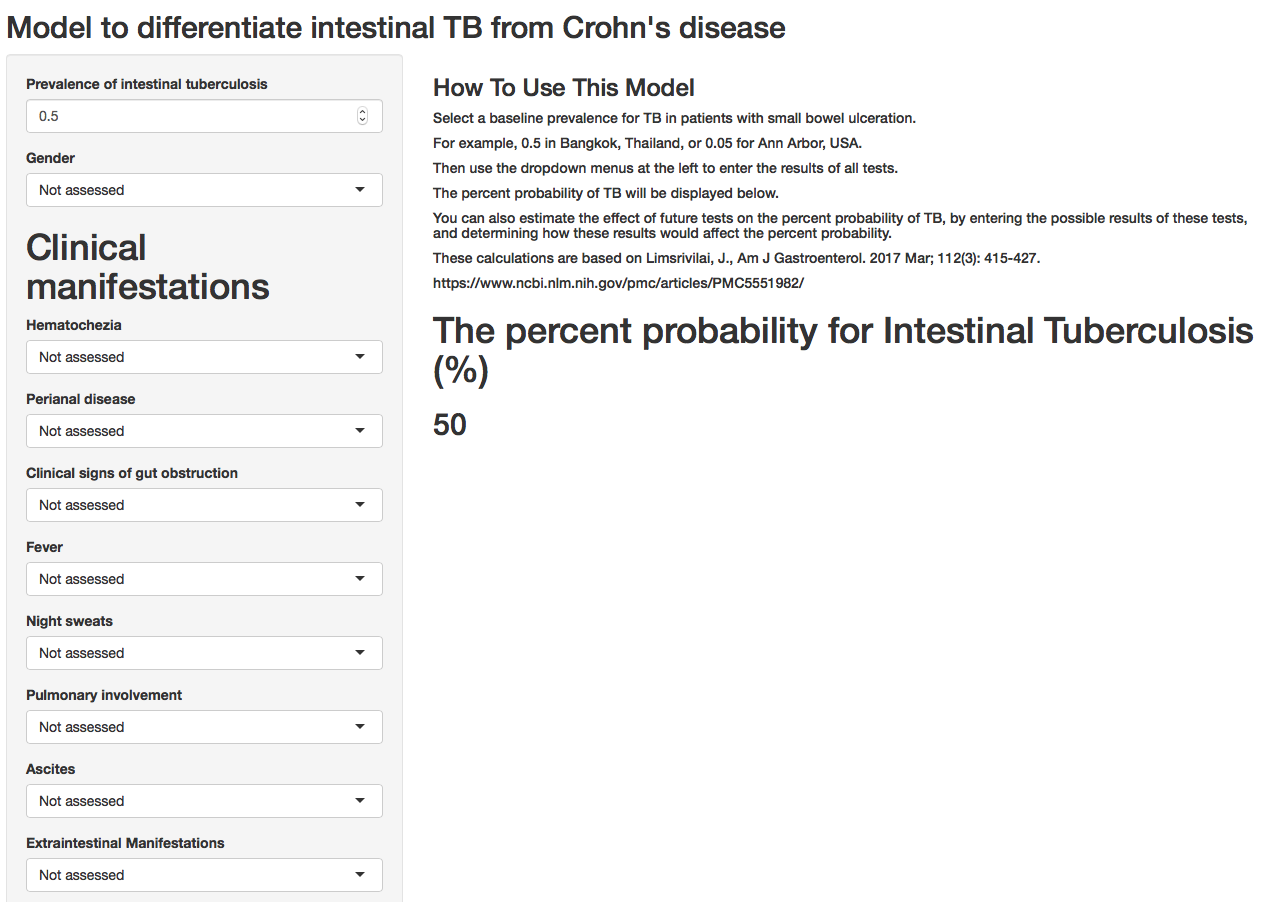Click the caret arrow of Hematochezia selector
Image resolution: width=1267 pixels, height=902 pixels.
360,357
